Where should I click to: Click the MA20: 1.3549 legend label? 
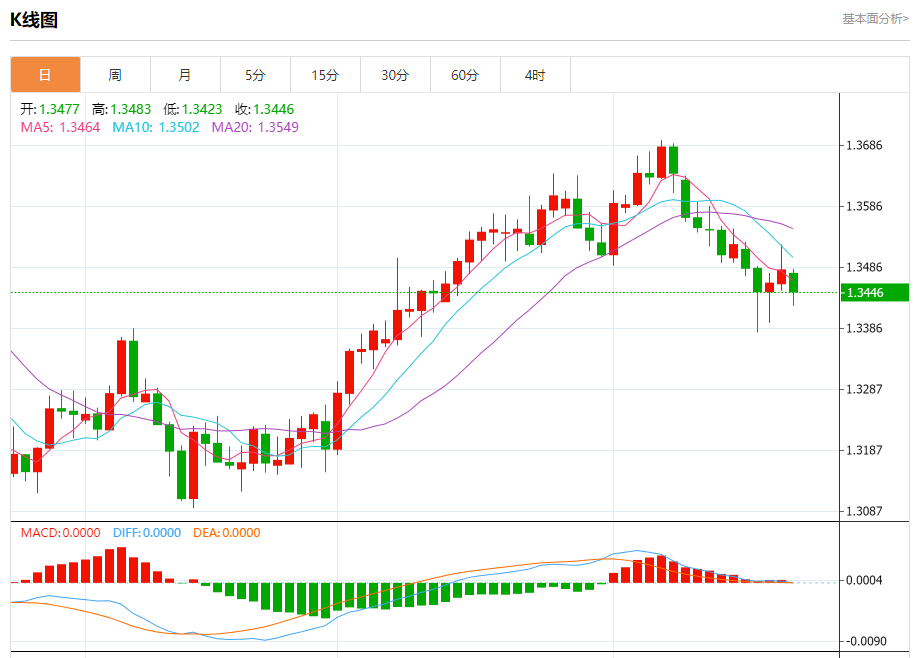[255, 127]
